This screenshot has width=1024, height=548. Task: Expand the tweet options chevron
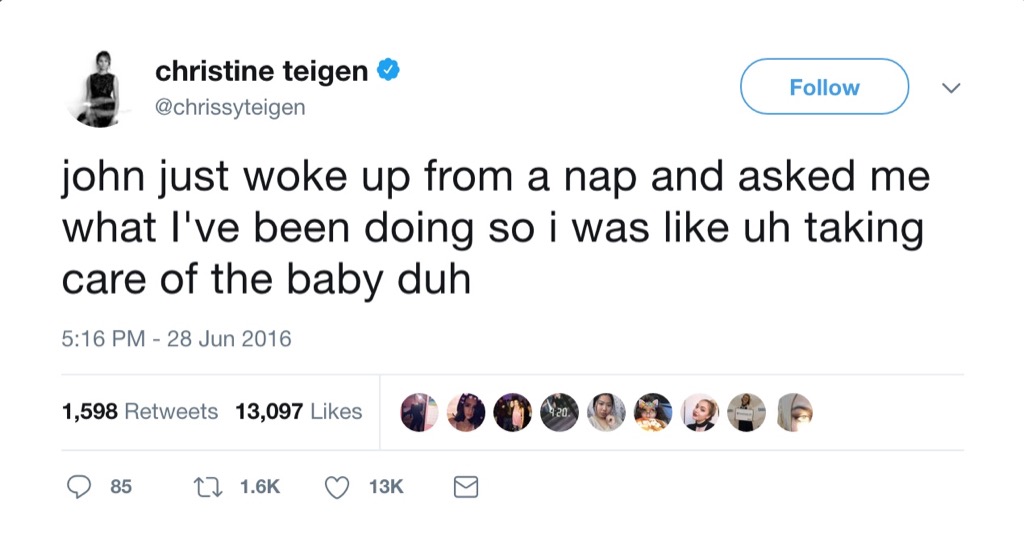tap(951, 88)
